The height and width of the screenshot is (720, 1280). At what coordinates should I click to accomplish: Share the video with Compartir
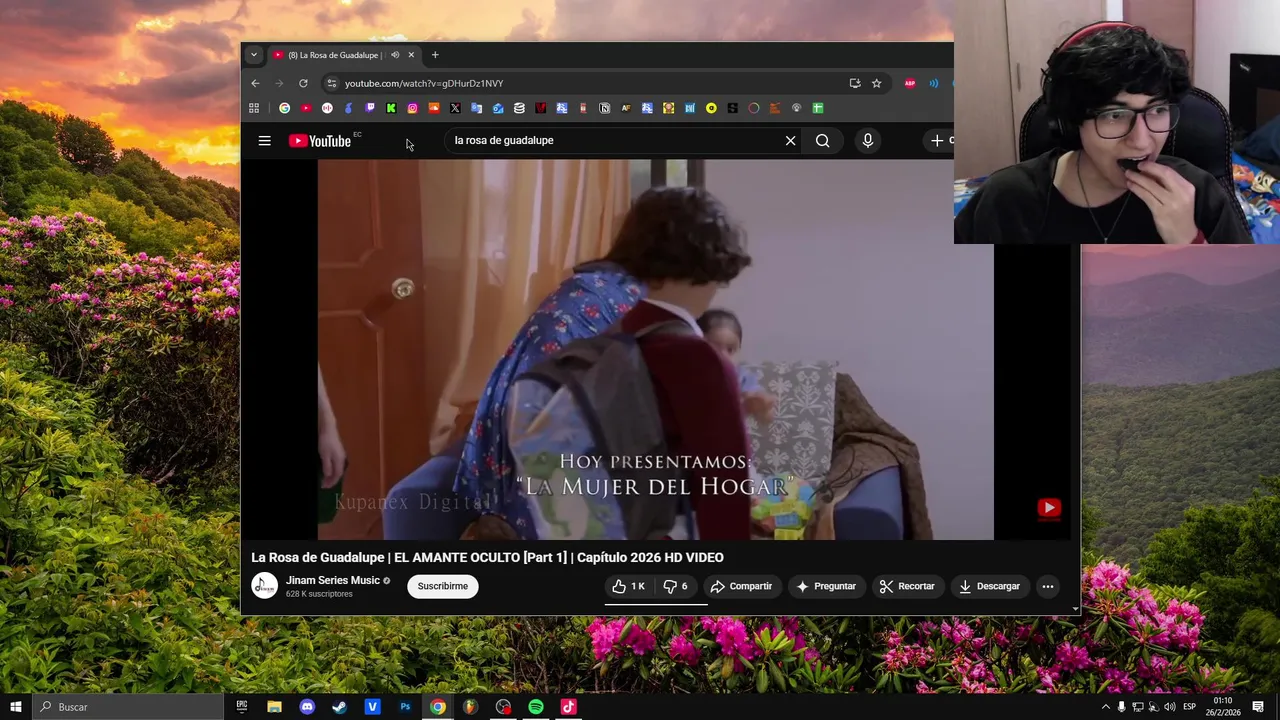tap(741, 586)
